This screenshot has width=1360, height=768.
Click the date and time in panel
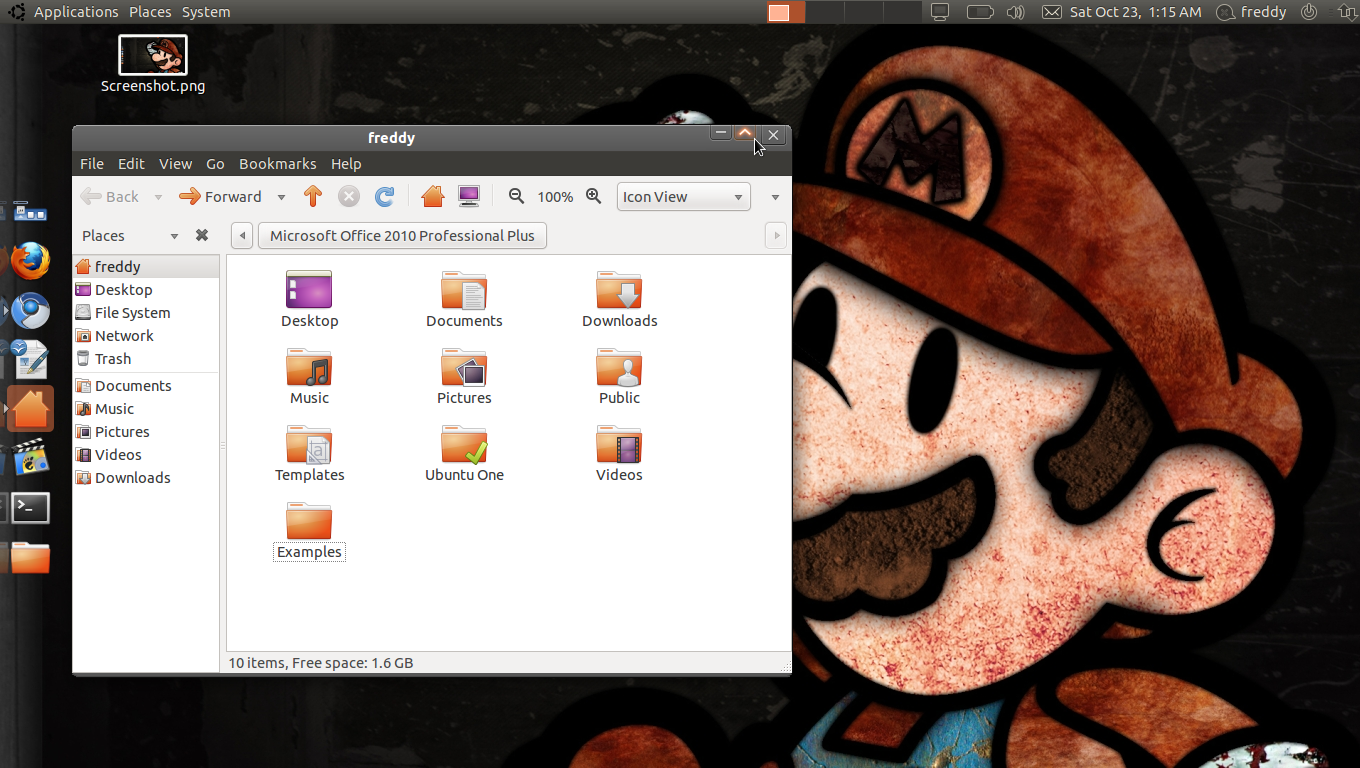click(1135, 12)
